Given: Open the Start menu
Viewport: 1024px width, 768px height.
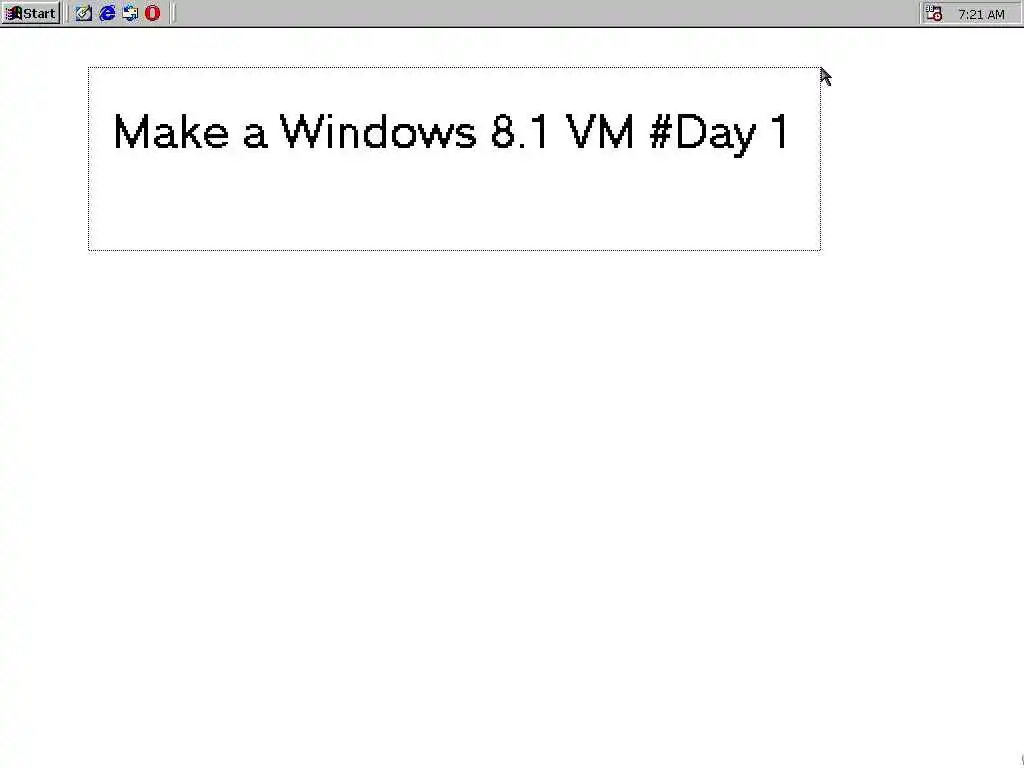Looking at the screenshot, I should click(30, 13).
